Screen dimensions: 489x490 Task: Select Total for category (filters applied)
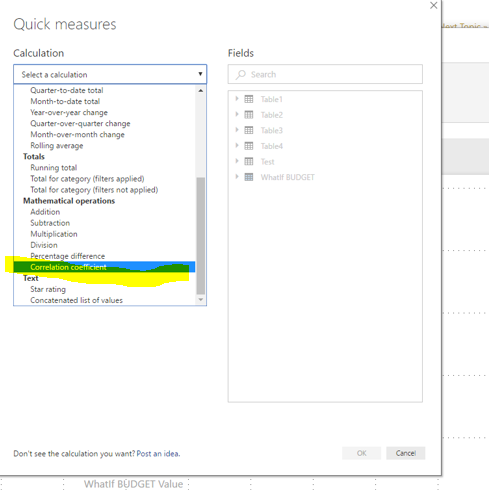(87, 179)
